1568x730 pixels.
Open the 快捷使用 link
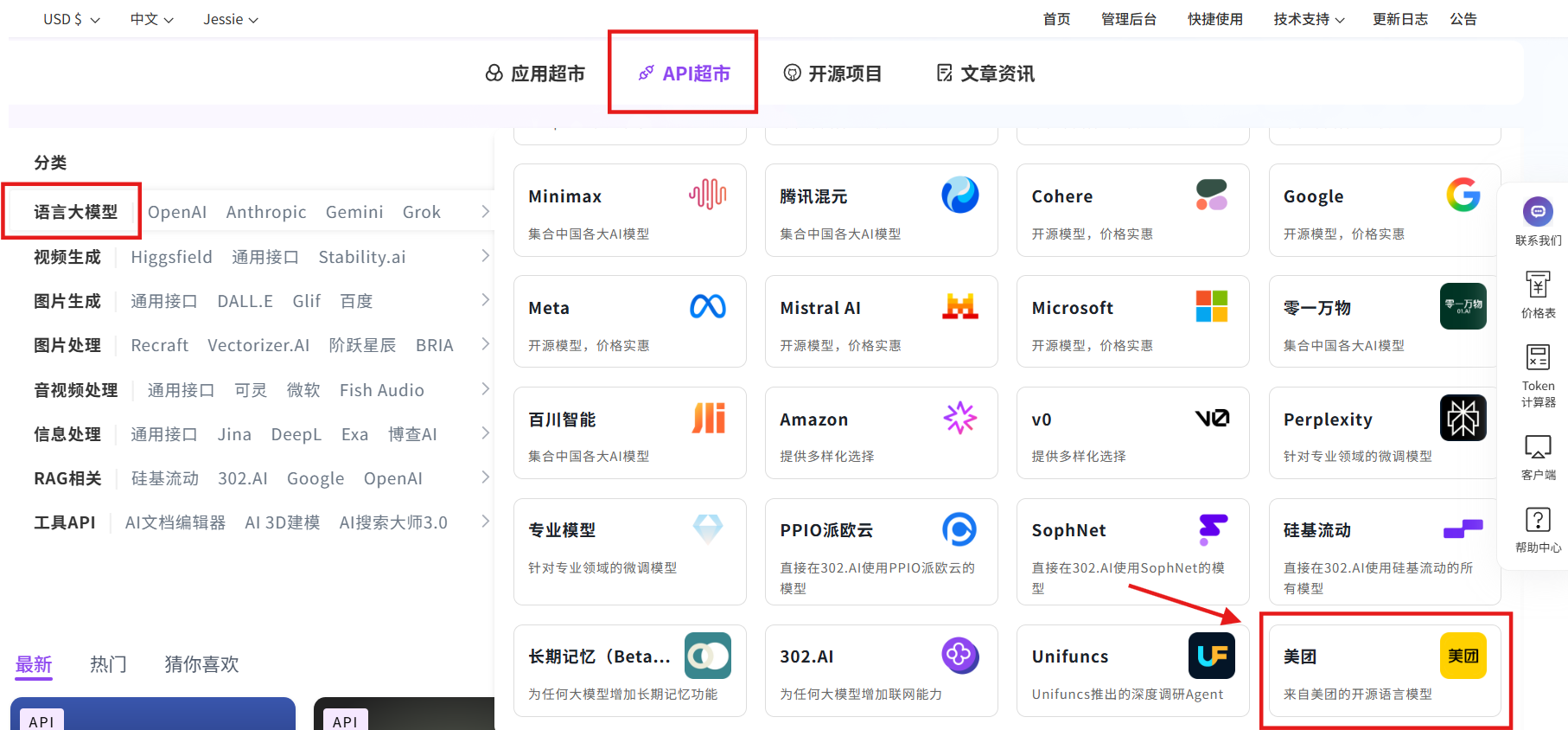pyautogui.click(x=1214, y=19)
